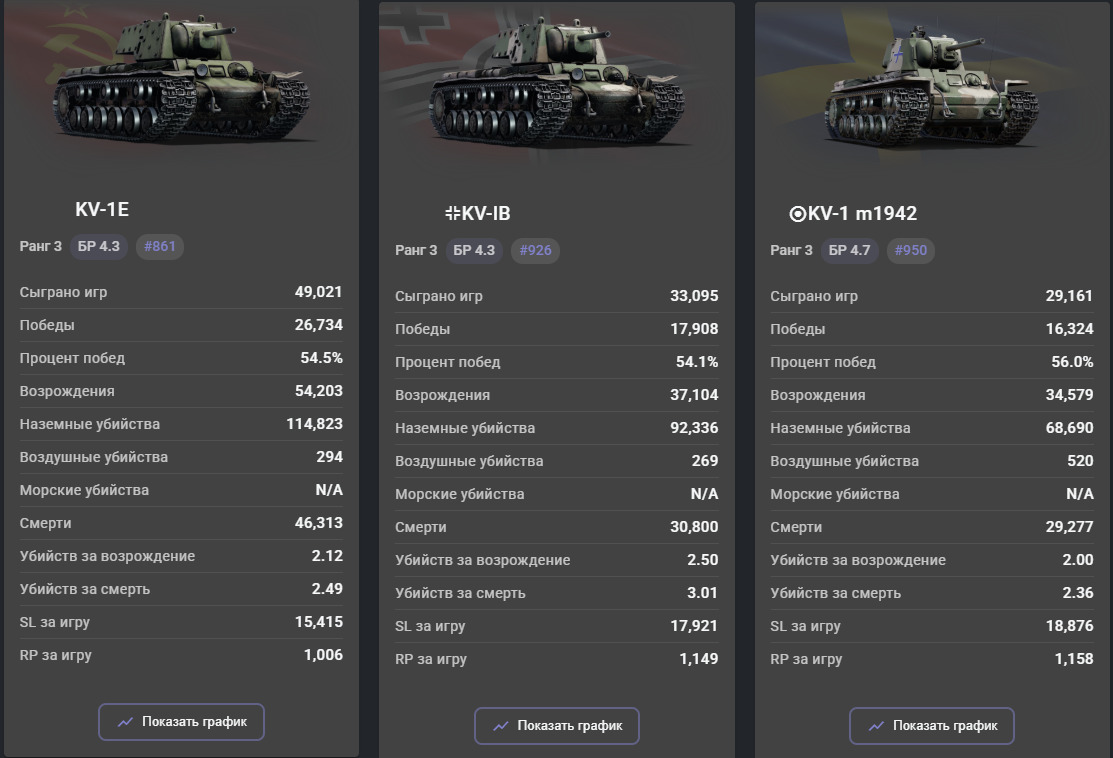
Task: Select the #950 ranking badge
Action: point(910,250)
